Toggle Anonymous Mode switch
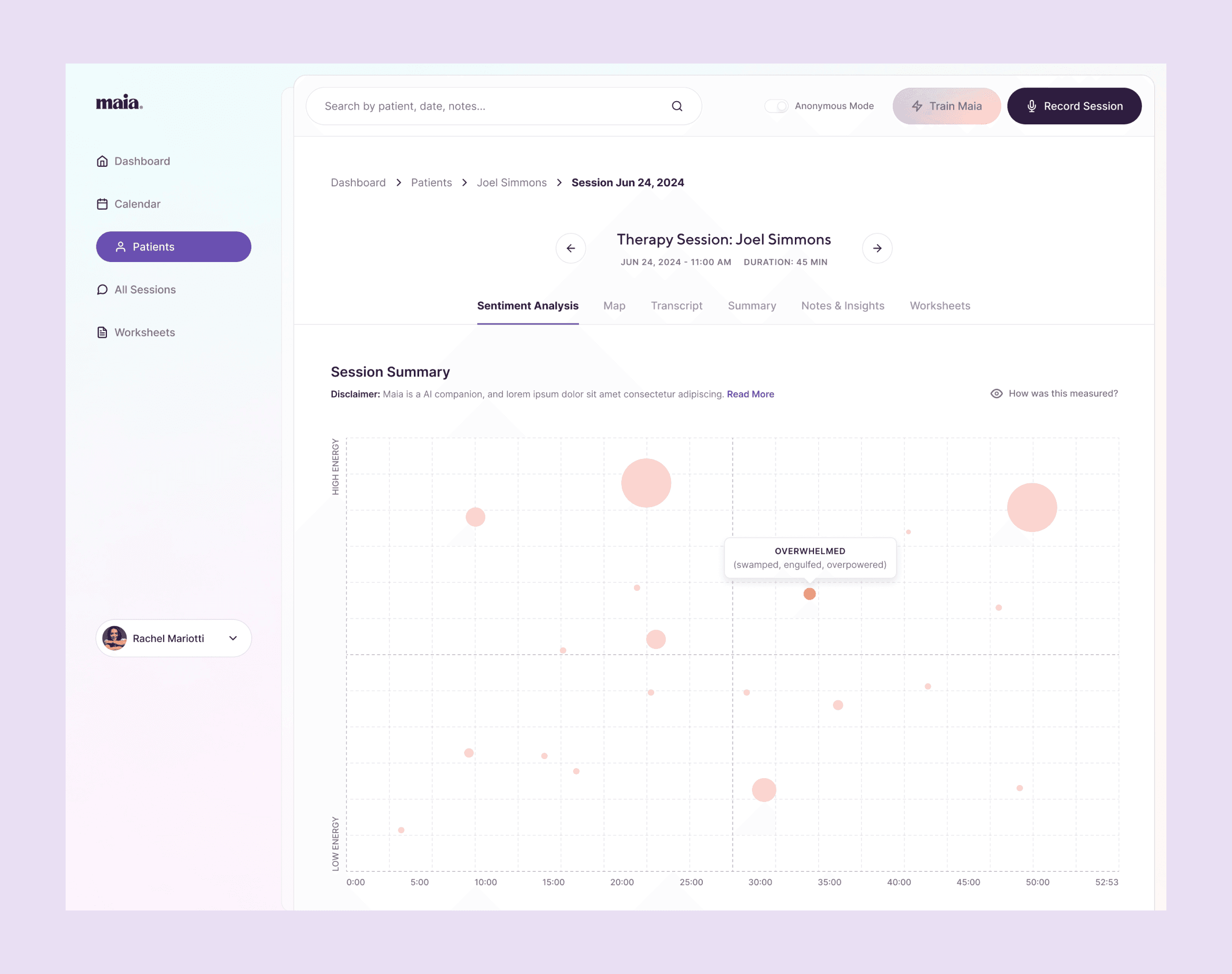 (776, 106)
